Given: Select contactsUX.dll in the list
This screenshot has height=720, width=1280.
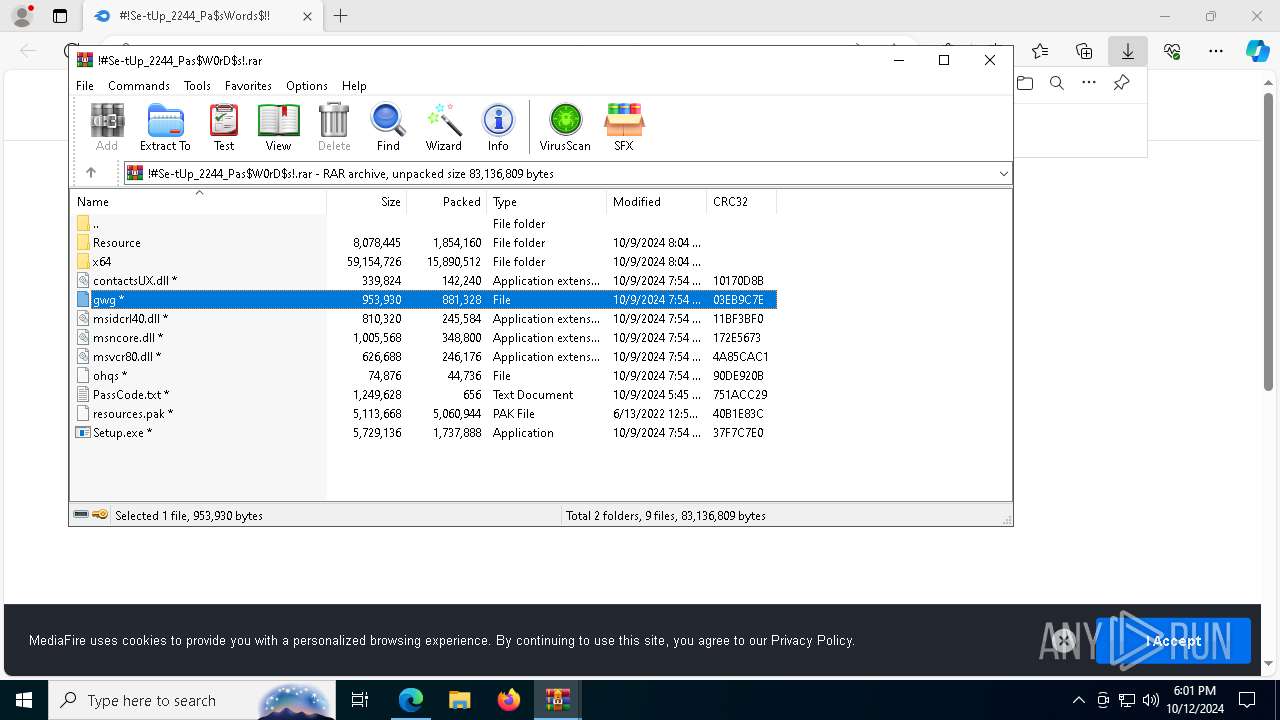Looking at the screenshot, I should tap(425, 281).
